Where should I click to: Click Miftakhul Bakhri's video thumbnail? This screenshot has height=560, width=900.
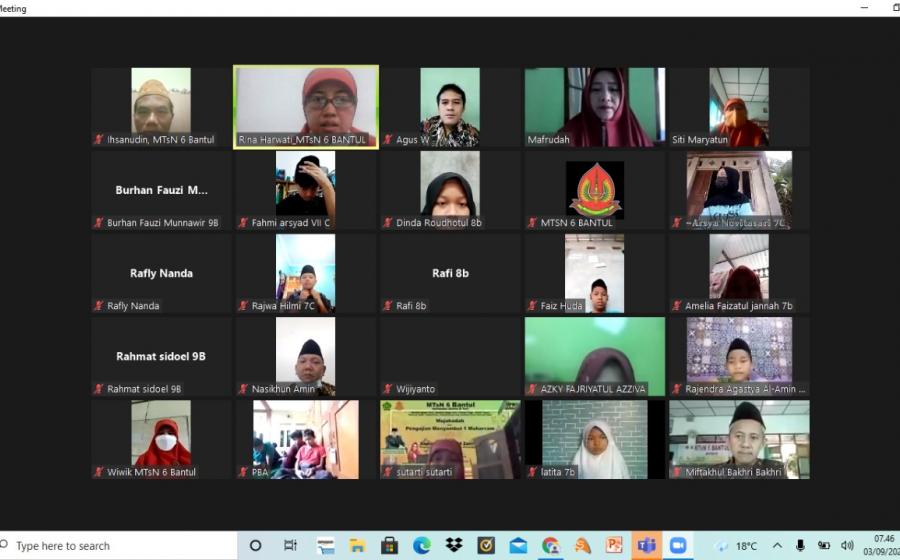739,439
